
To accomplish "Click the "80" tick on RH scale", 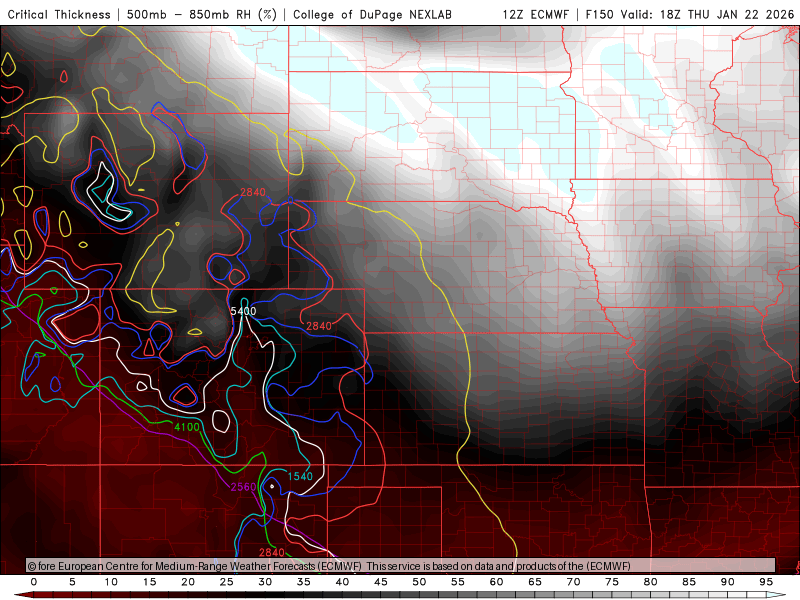I will tap(651, 582).
